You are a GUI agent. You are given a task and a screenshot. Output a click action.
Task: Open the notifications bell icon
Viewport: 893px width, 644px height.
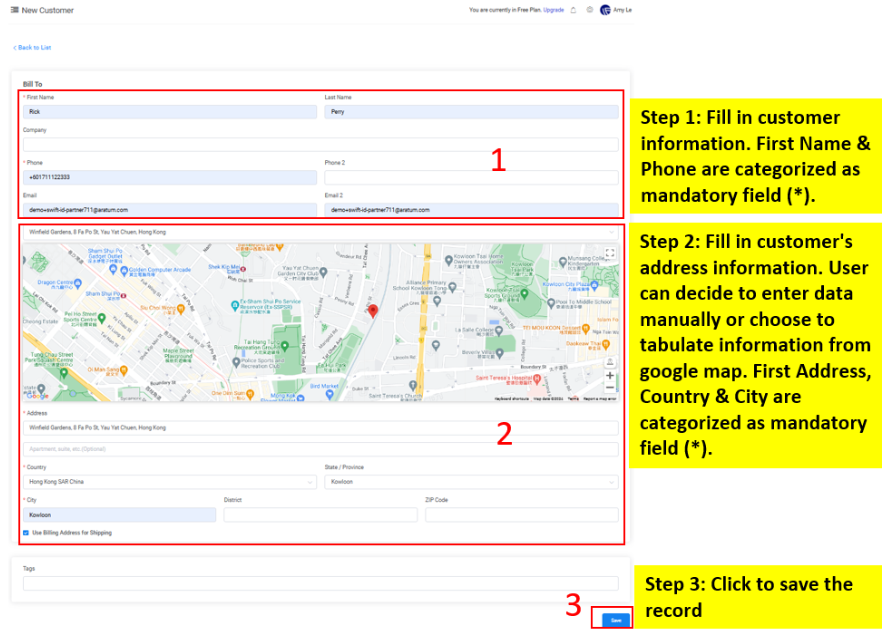(574, 10)
